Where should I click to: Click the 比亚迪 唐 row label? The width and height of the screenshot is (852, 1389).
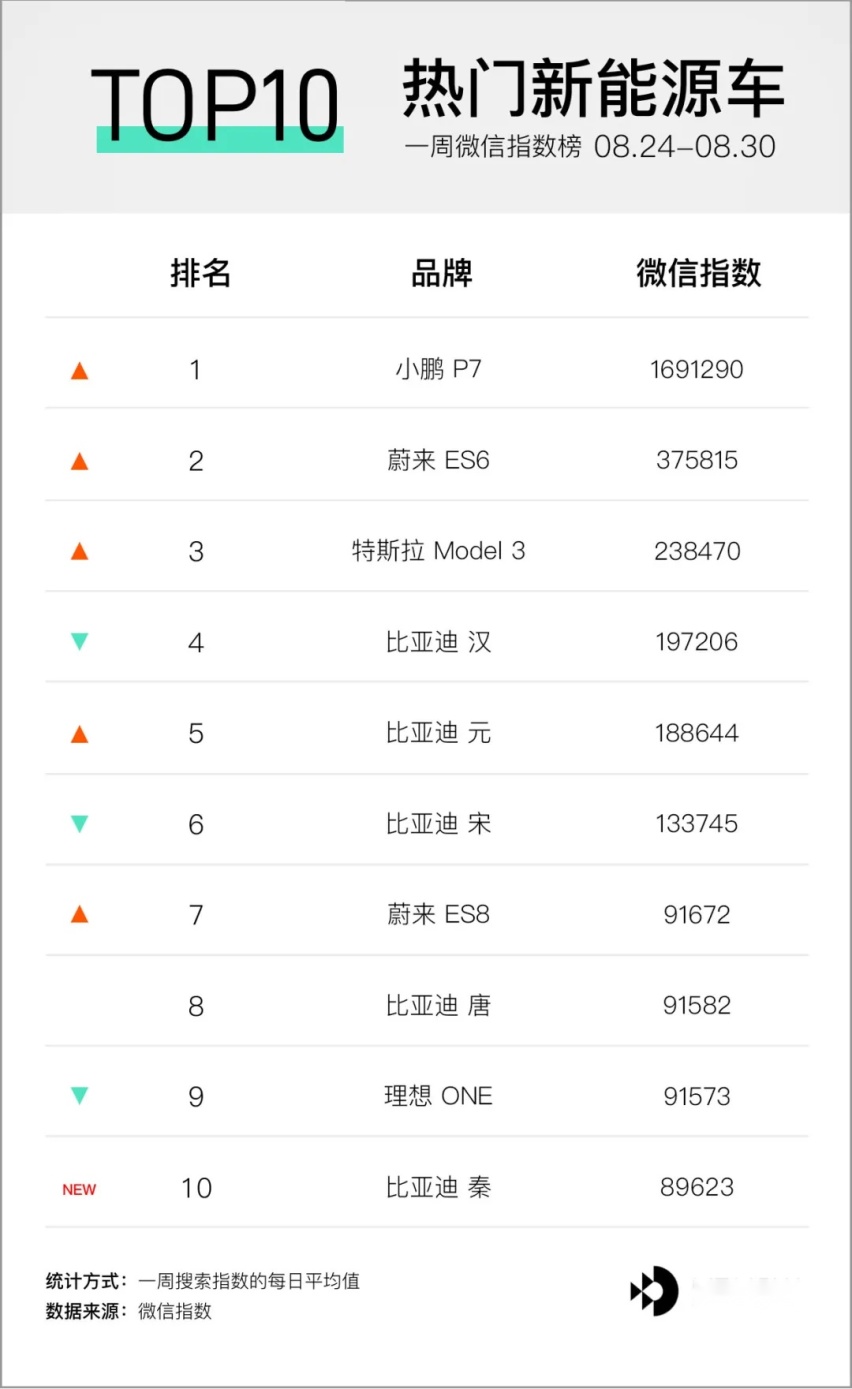pos(438,1005)
